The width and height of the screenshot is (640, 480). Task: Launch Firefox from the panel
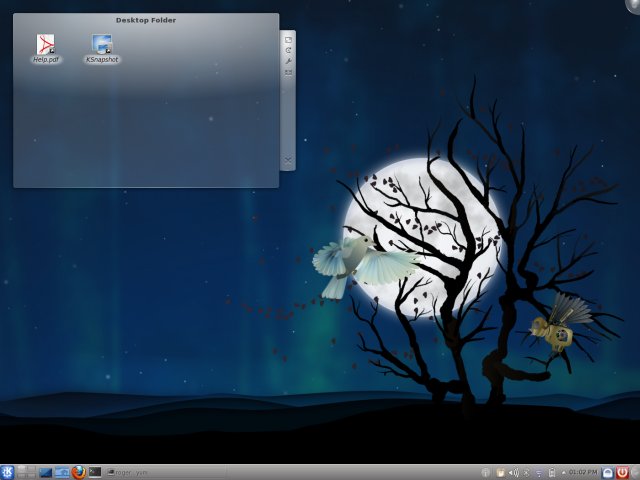(79, 472)
